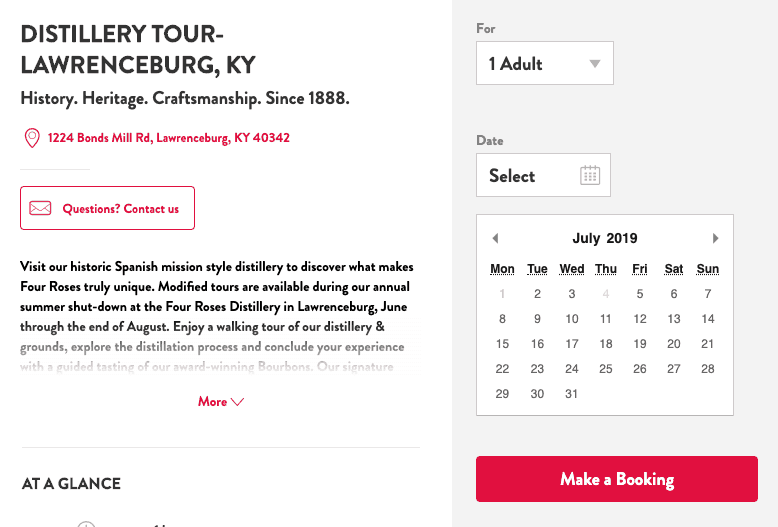This screenshot has height=527, width=778.
Task: Choose July 20 in the date picker
Action: pyautogui.click(x=674, y=344)
